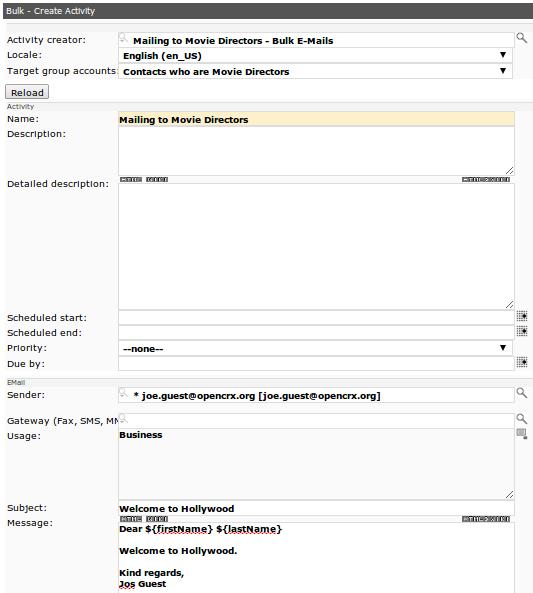Click the edit icon beside the Usage box
The height and width of the screenshot is (593, 533).
point(522,433)
